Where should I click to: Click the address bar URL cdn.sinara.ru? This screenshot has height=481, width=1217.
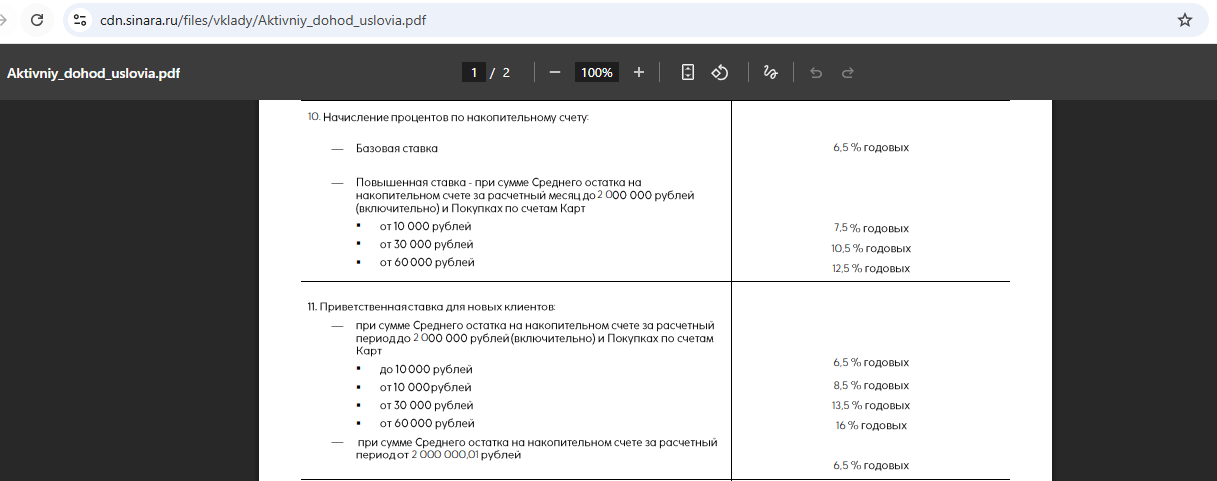click(x=263, y=20)
